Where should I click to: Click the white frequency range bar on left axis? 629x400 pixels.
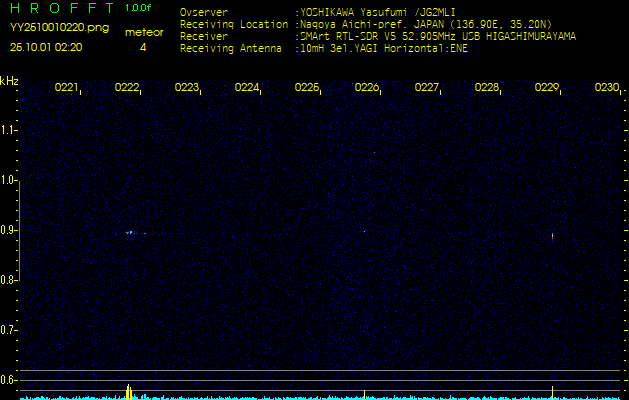[x=20, y=231]
